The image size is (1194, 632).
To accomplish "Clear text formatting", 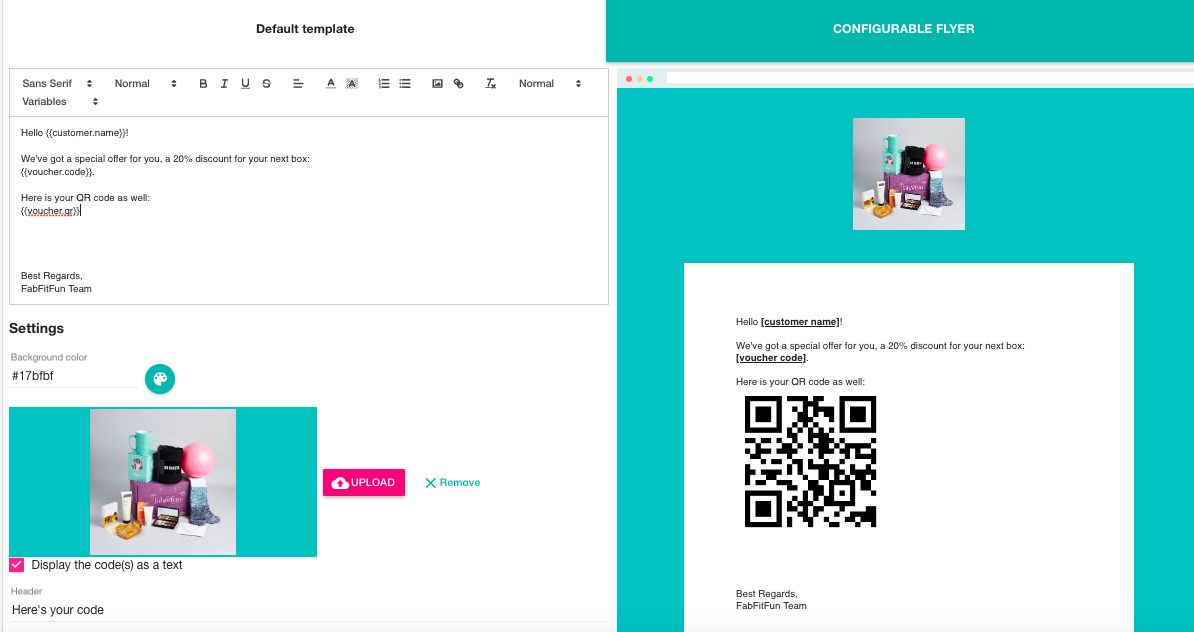I will [490, 84].
